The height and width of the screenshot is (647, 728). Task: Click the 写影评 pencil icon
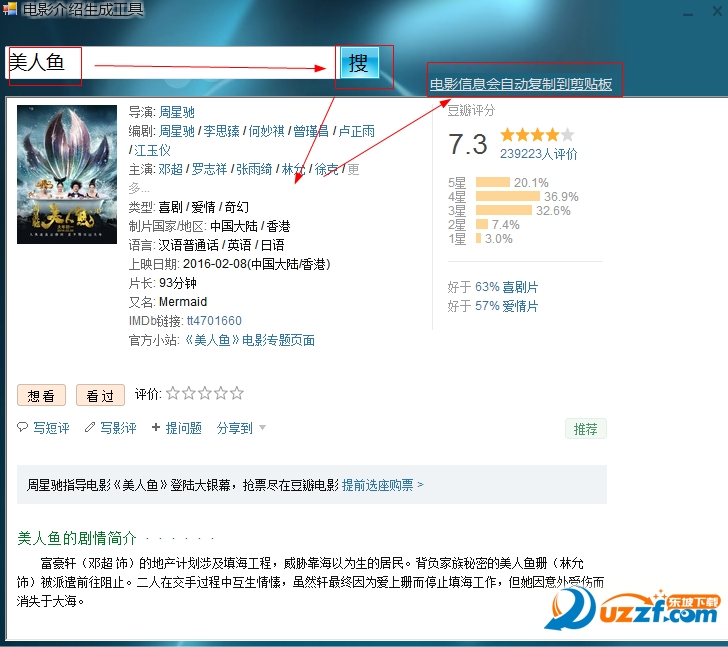click(x=90, y=427)
